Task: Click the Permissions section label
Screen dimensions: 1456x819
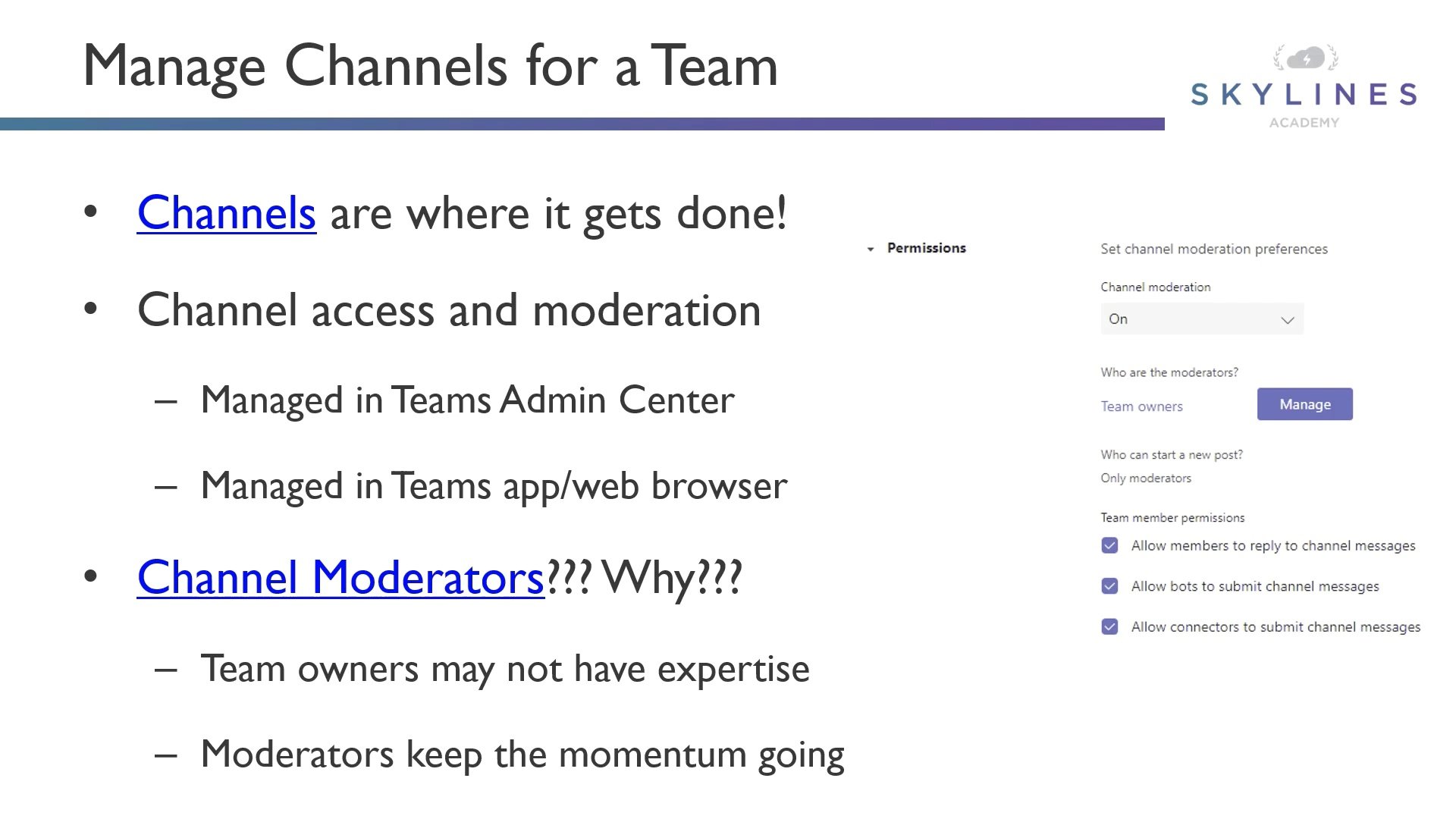Action: point(926,248)
